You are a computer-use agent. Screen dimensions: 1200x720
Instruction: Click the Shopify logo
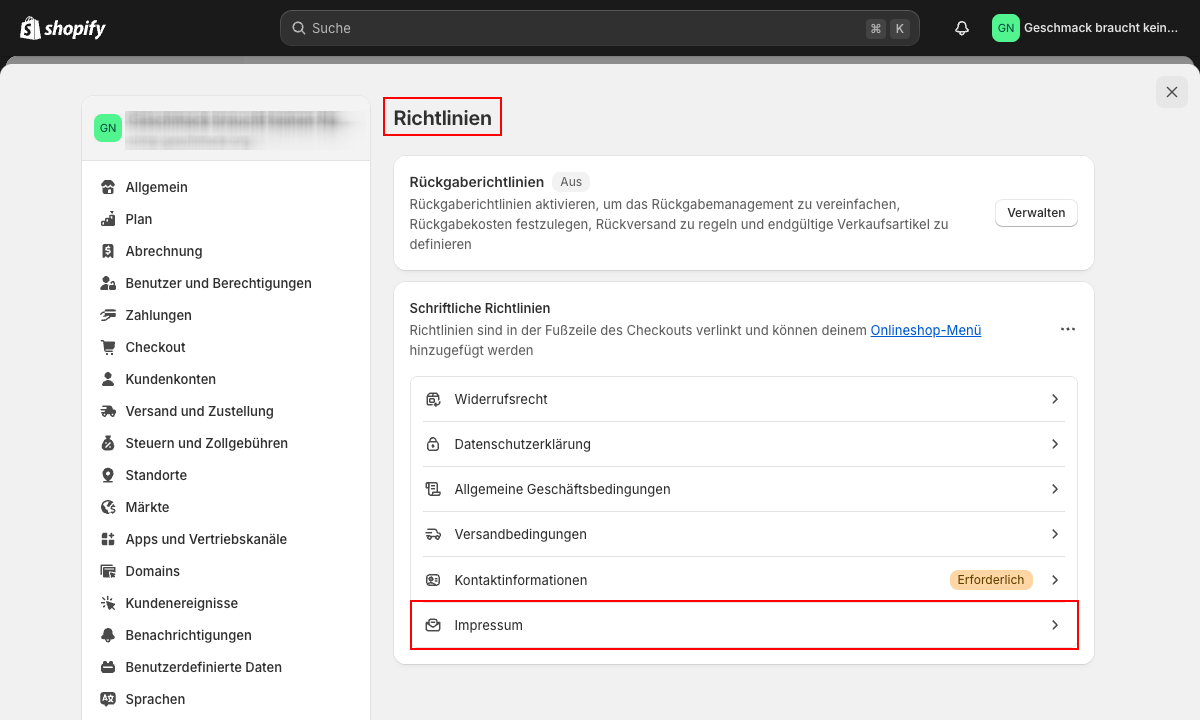tap(62, 28)
